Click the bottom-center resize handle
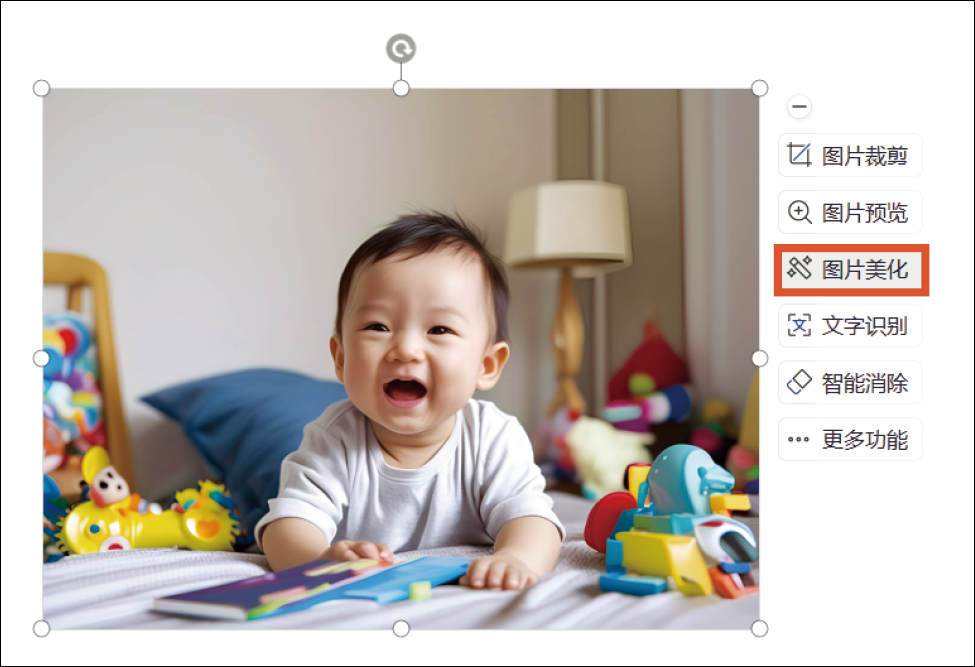Viewport: 975px width, 667px height. 401,628
